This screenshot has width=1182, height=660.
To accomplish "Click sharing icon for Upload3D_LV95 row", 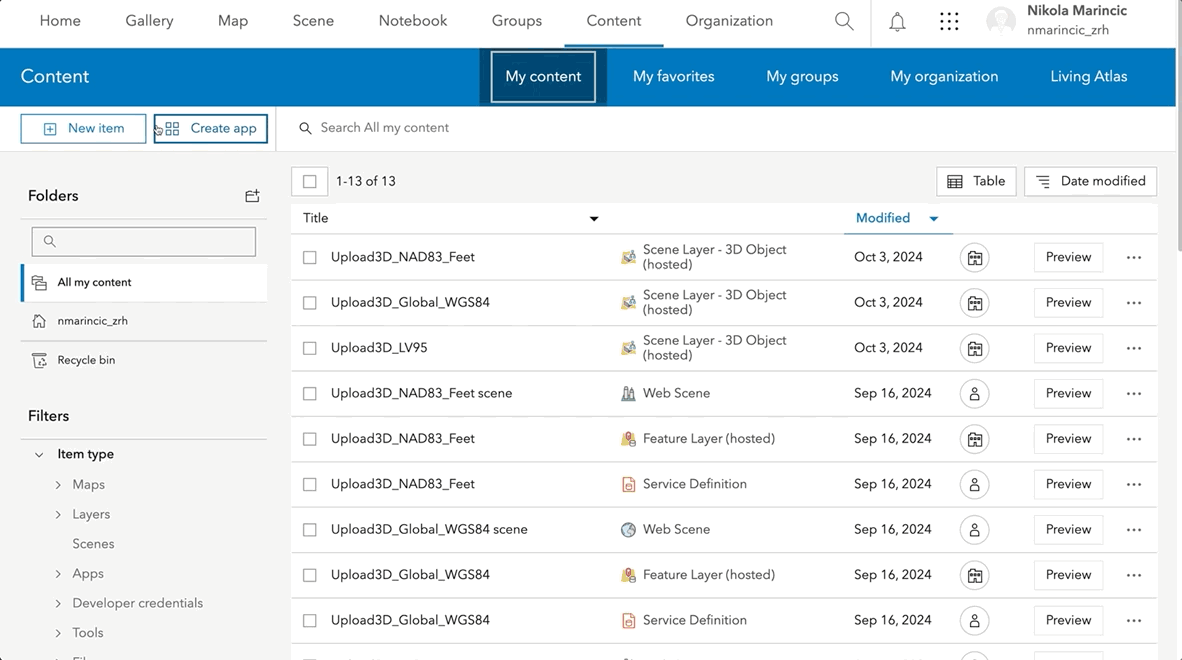I will (x=974, y=348).
